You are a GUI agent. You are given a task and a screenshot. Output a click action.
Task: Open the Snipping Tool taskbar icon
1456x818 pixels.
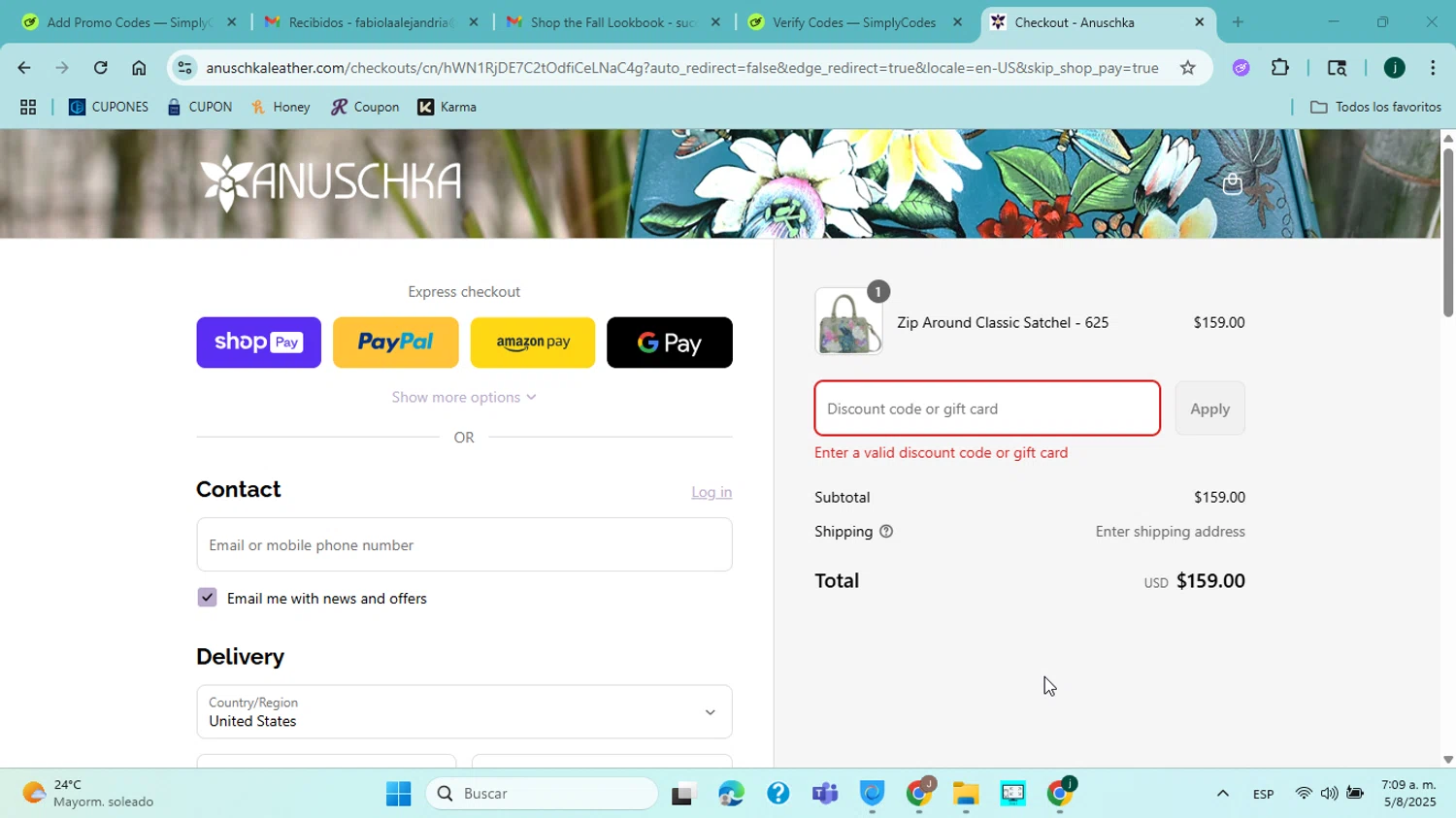pos(1012,794)
